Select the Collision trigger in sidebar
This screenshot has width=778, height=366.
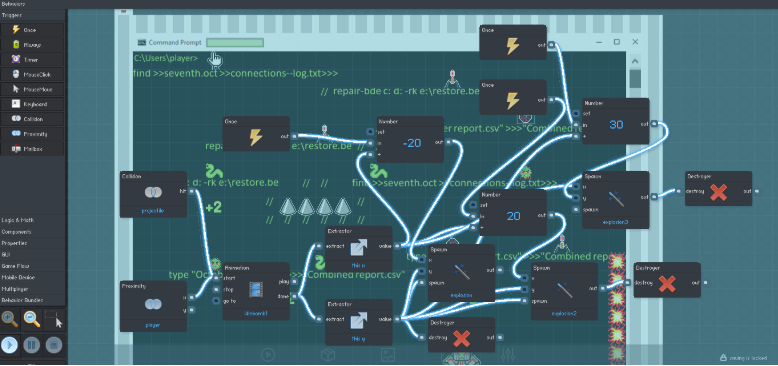(x=32, y=119)
